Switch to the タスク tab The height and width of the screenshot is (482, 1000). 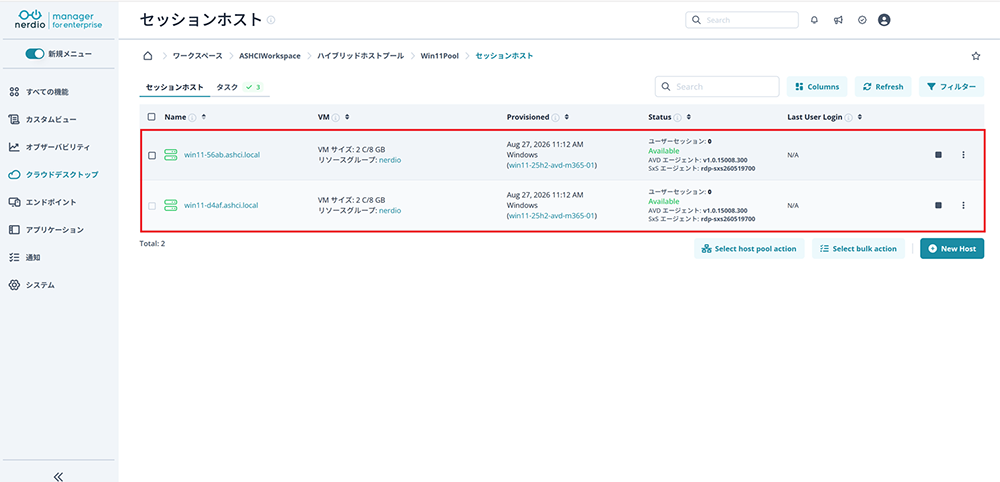pos(240,87)
